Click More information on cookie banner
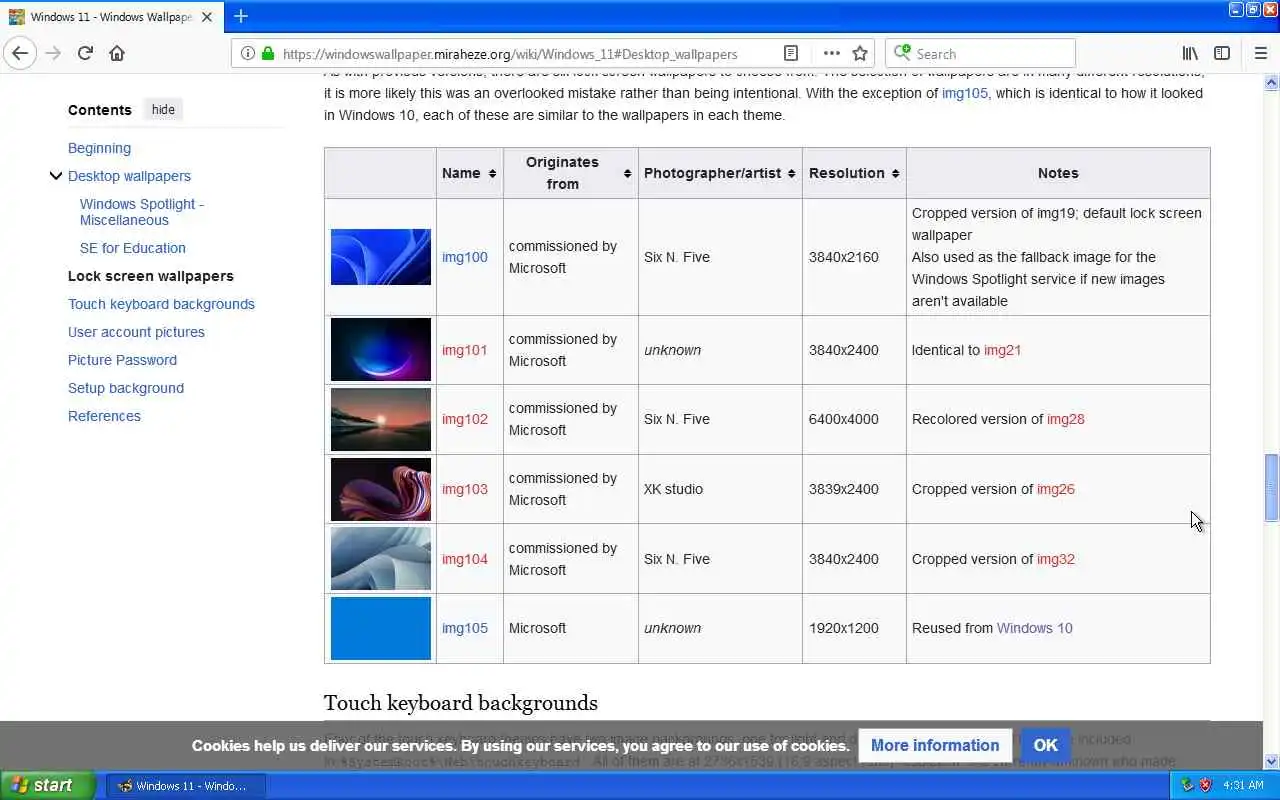Viewport: 1280px width, 800px height. click(x=935, y=745)
